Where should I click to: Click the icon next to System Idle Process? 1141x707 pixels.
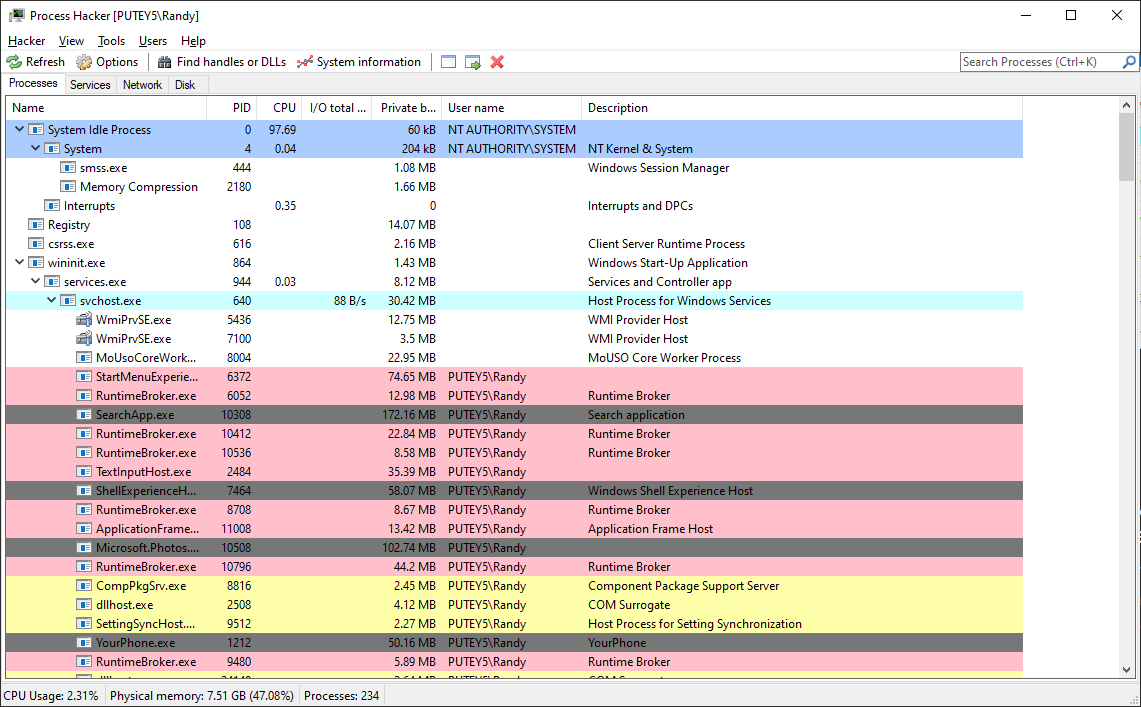[x=35, y=129]
